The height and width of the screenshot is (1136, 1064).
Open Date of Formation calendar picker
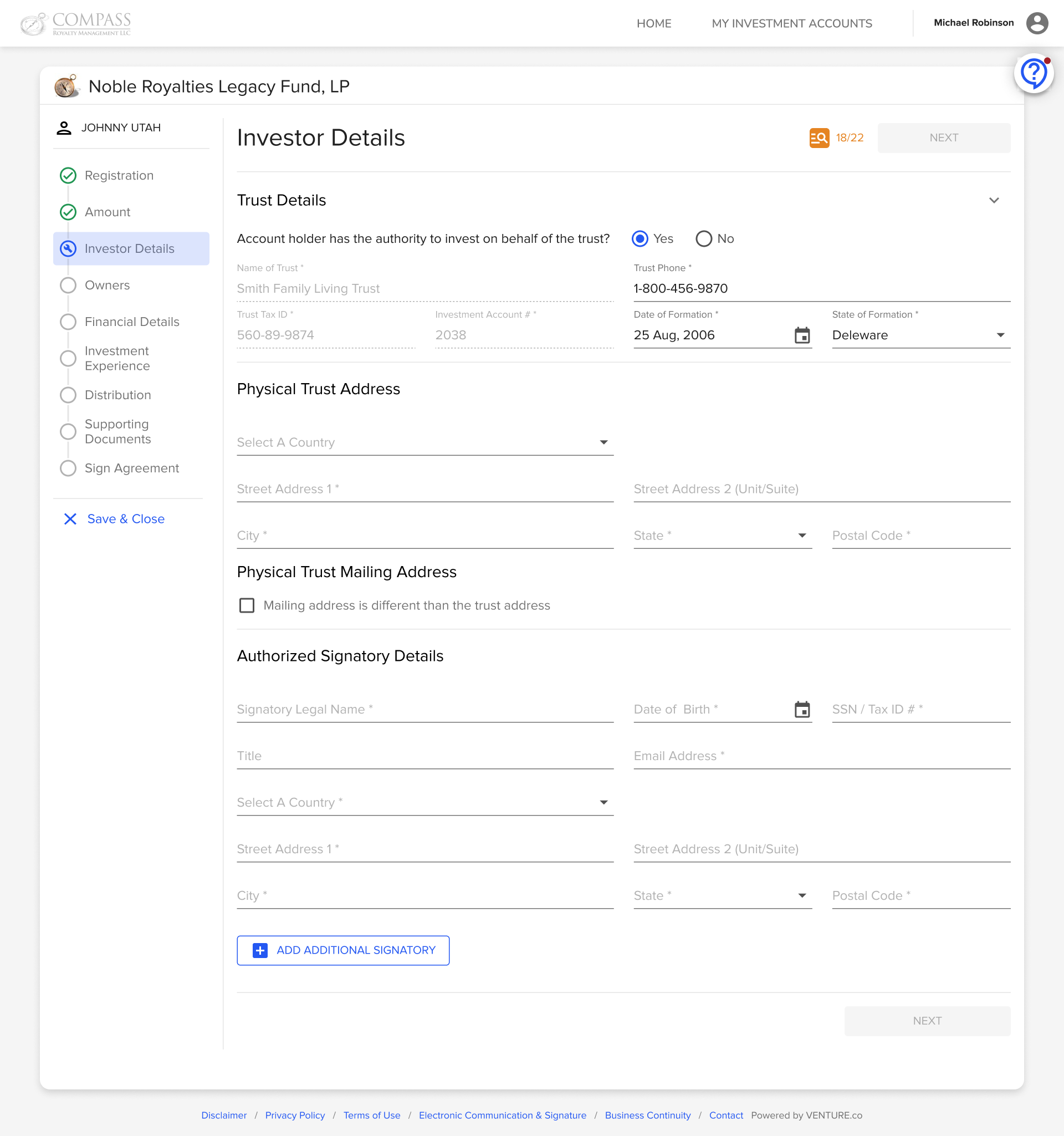coord(802,335)
